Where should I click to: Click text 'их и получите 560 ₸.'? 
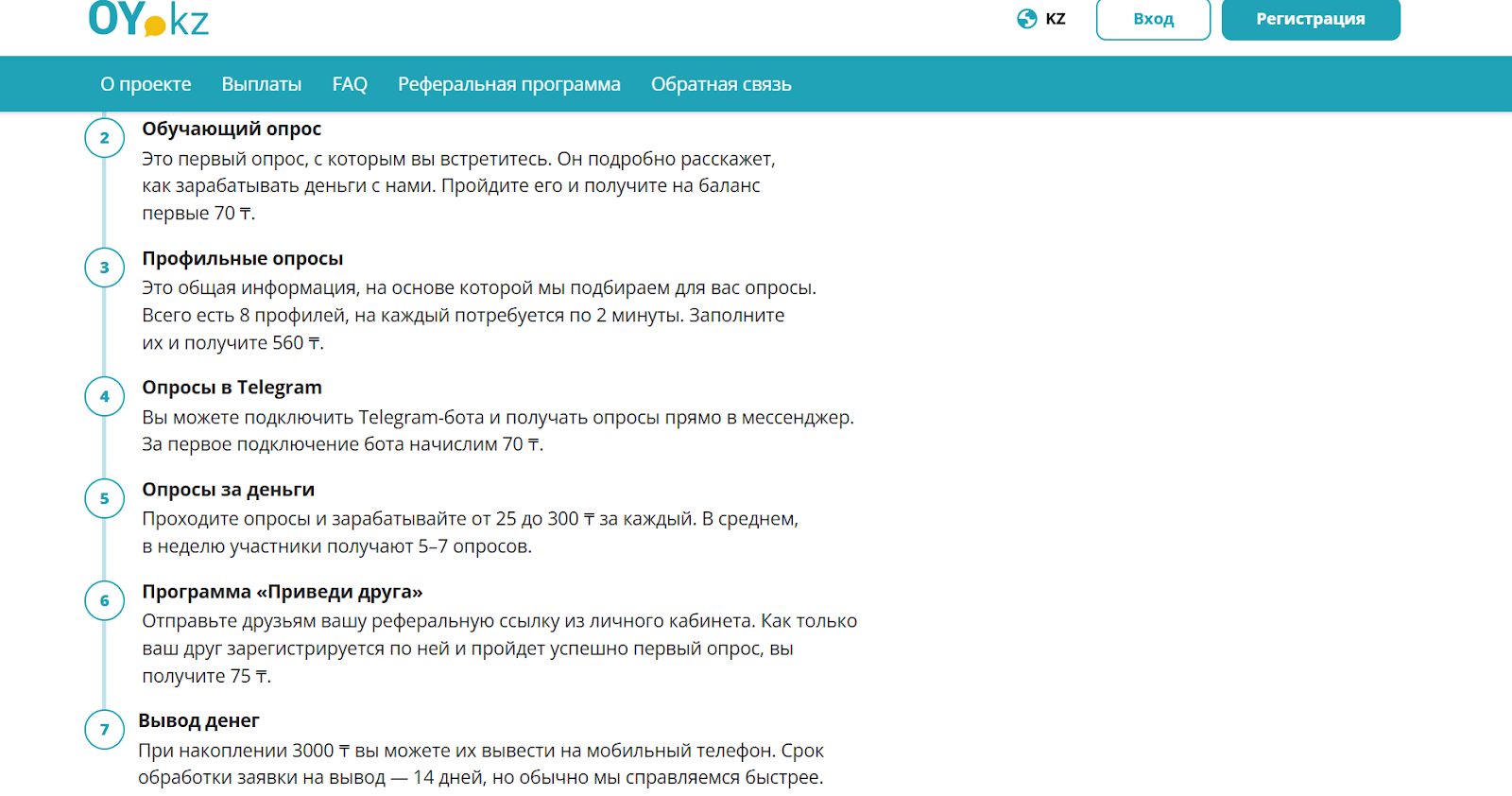[x=232, y=343]
